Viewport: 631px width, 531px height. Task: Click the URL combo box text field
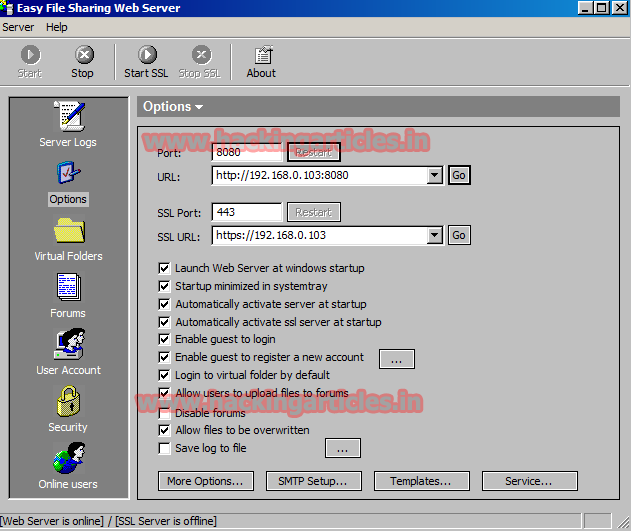[320, 175]
